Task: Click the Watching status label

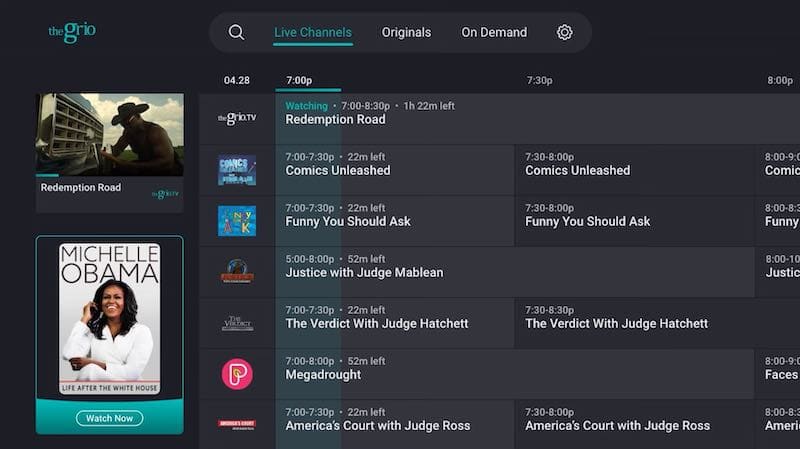Action: (306, 106)
